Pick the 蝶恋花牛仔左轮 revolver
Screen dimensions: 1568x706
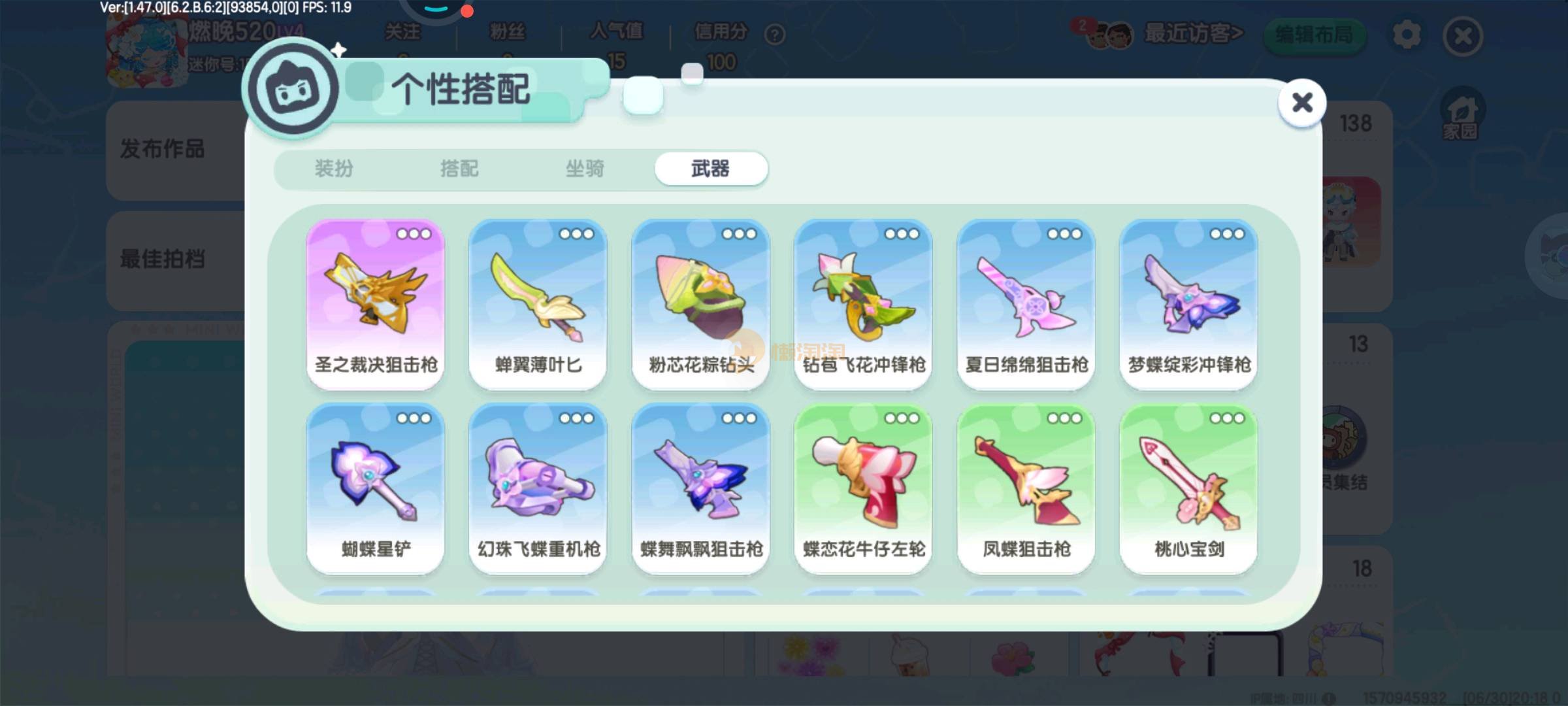pos(863,489)
